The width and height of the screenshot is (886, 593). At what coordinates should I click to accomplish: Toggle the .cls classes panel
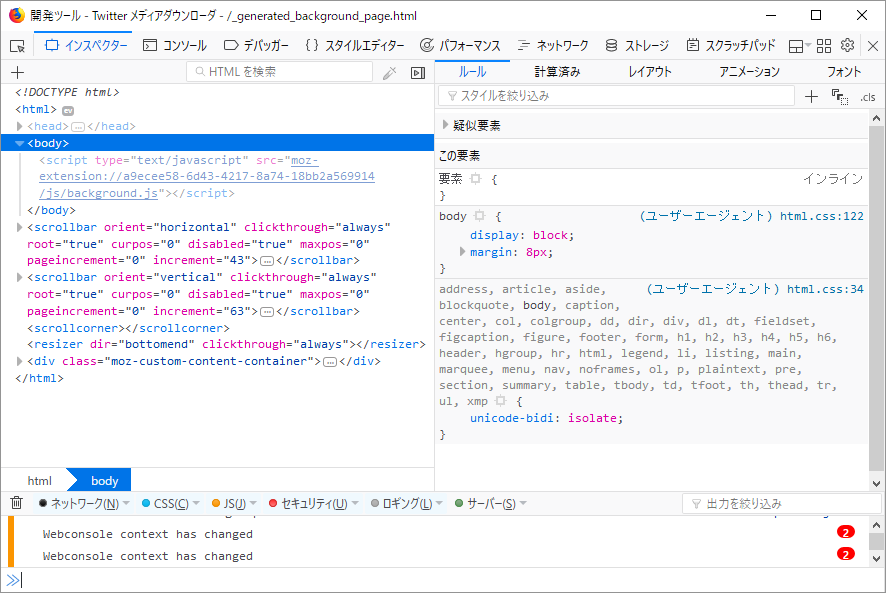click(868, 97)
